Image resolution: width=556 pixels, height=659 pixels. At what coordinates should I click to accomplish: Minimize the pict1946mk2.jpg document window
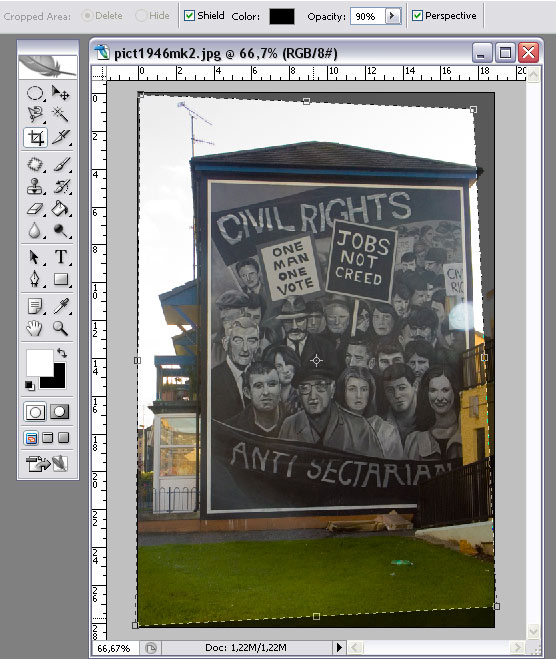click(x=482, y=53)
